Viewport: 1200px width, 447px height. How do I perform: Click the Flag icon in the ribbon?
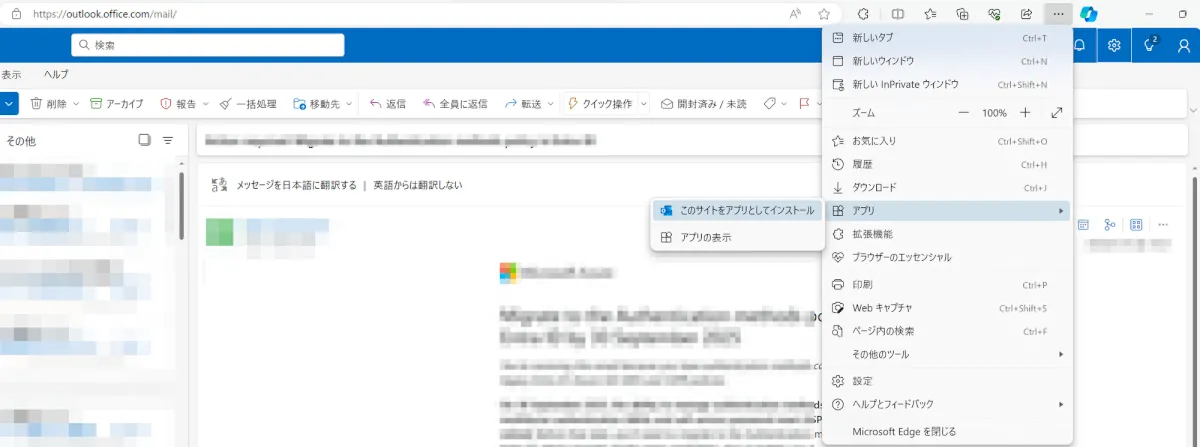[x=804, y=103]
